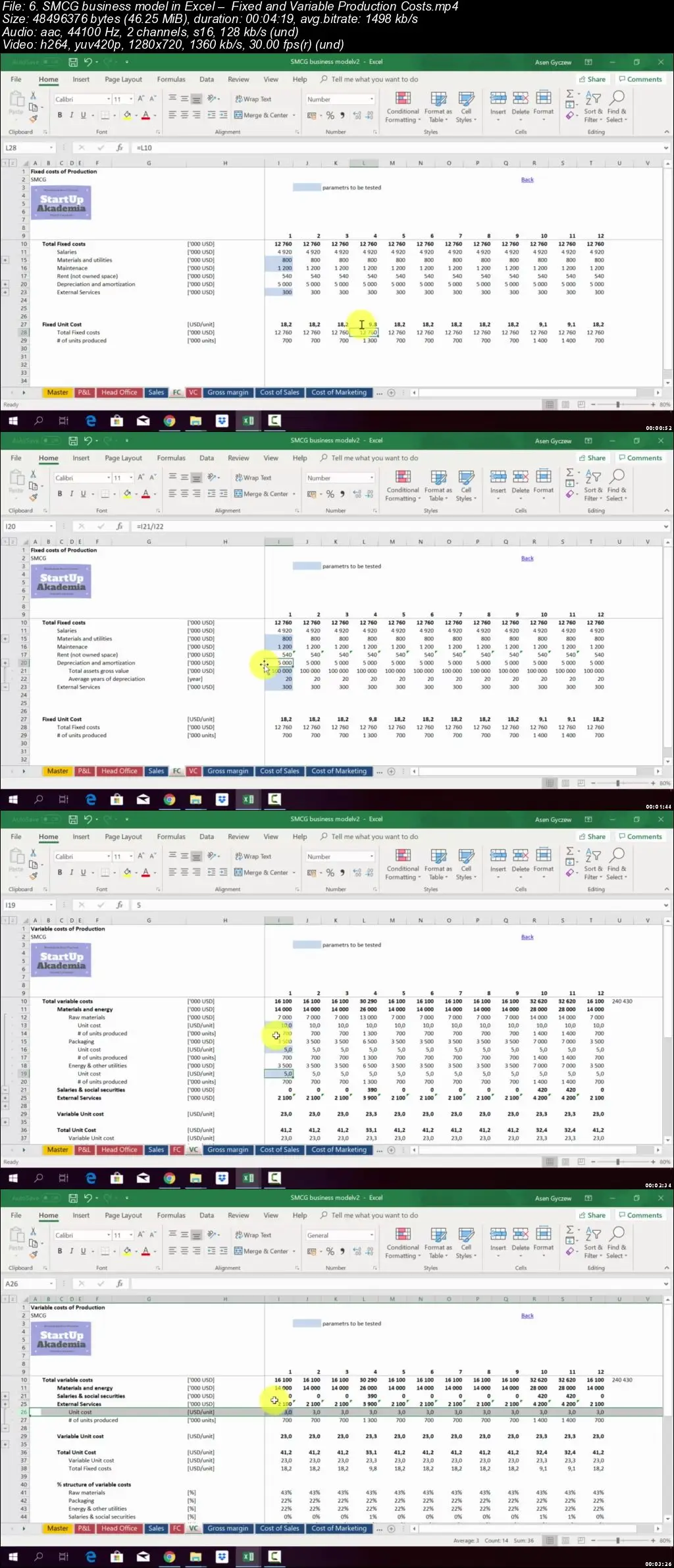
Task: Toggle Underline in the I20 frame ribbon
Action: click(x=83, y=494)
